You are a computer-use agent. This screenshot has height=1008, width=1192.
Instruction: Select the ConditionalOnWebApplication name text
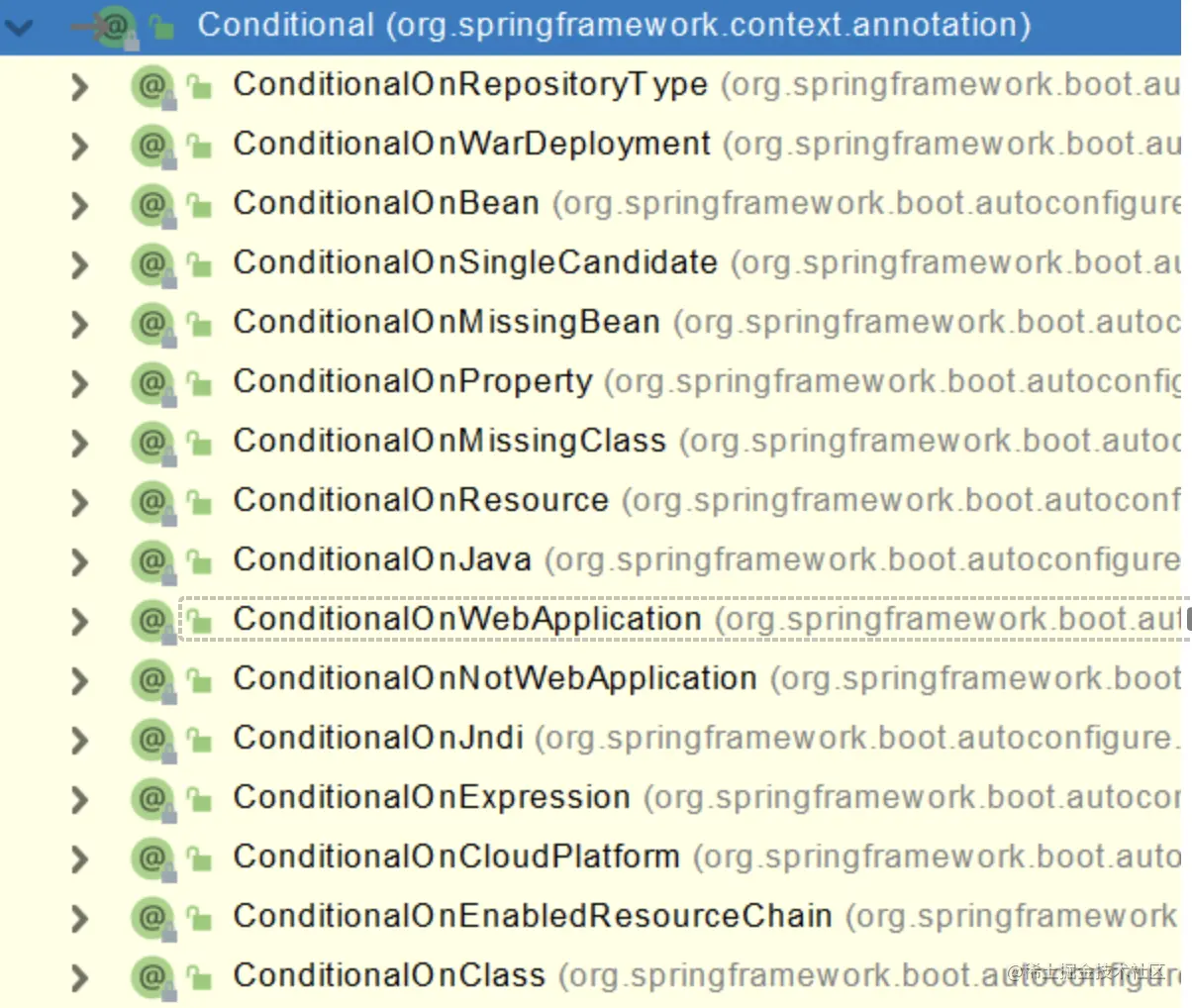pyautogui.click(x=467, y=620)
